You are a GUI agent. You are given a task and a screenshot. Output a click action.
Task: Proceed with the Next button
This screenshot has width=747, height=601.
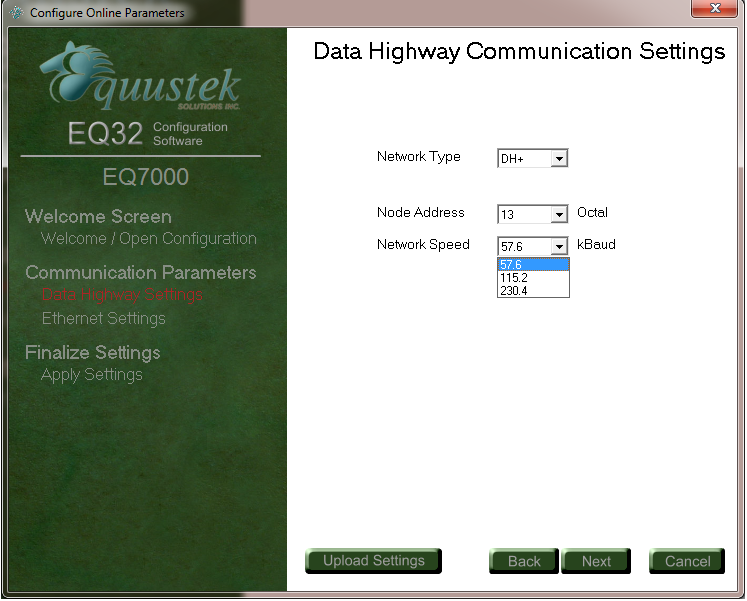tap(596, 561)
